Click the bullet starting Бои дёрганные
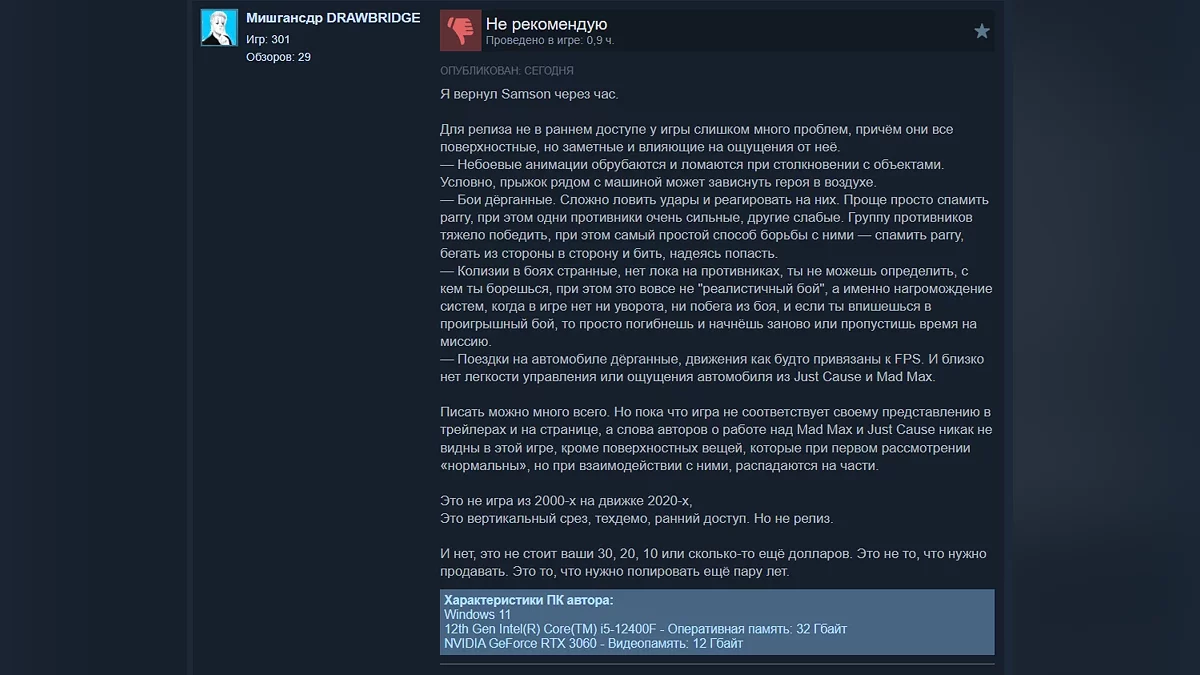1200x675 pixels. tap(714, 226)
